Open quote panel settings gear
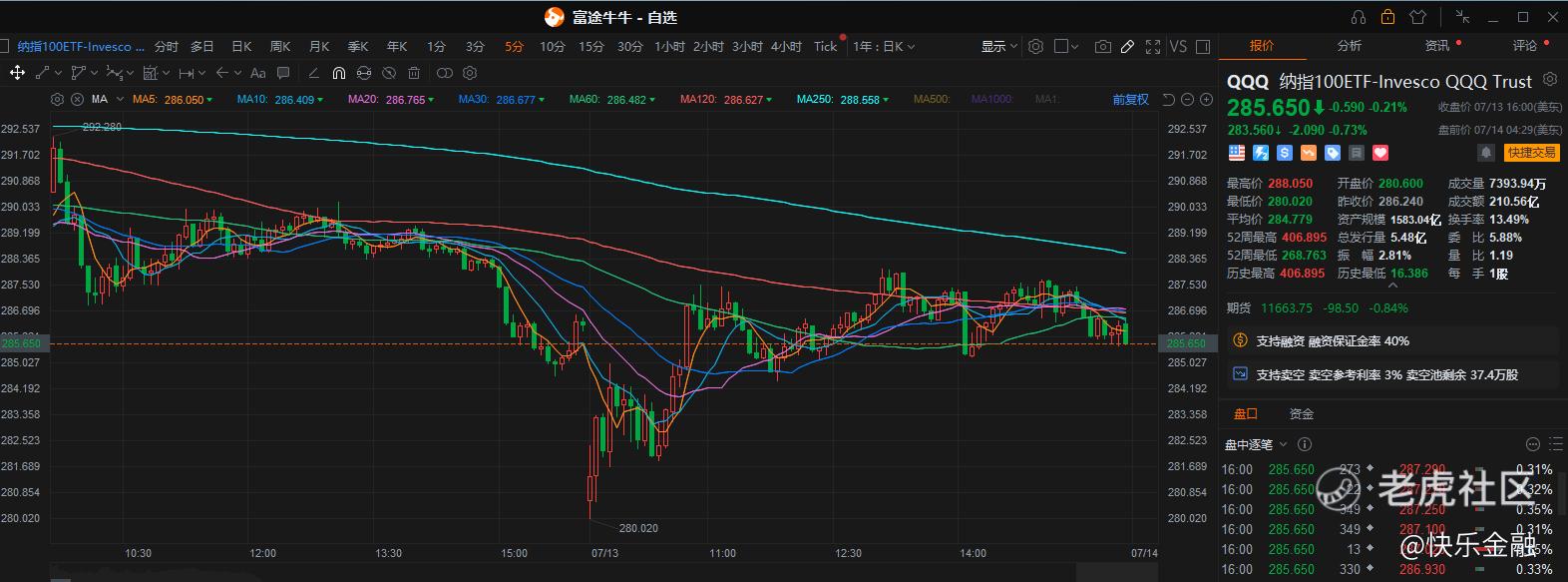This screenshot has height=582, width=1568. point(1550,79)
